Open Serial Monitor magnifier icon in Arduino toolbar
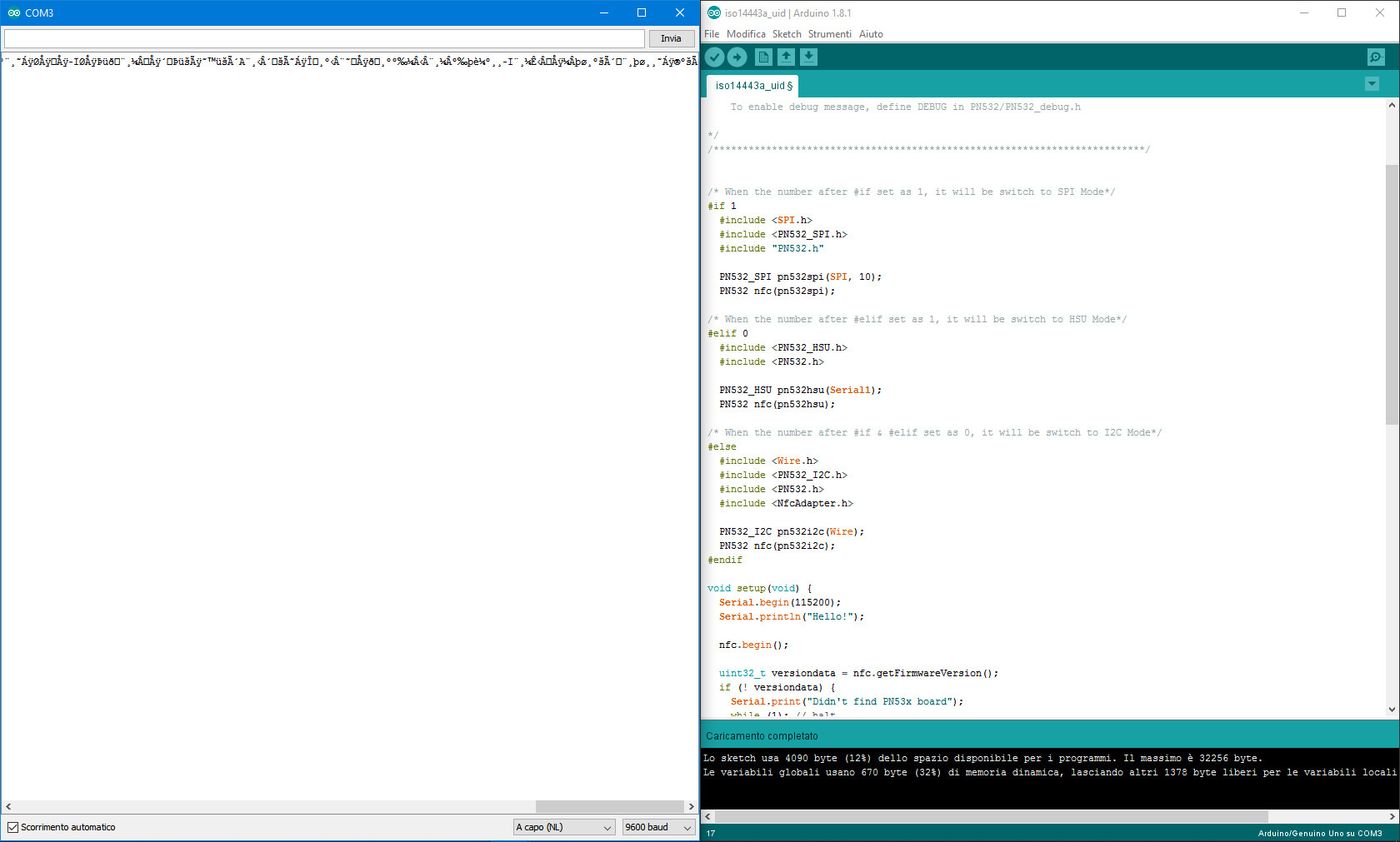The height and width of the screenshot is (842, 1400). point(1376,57)
